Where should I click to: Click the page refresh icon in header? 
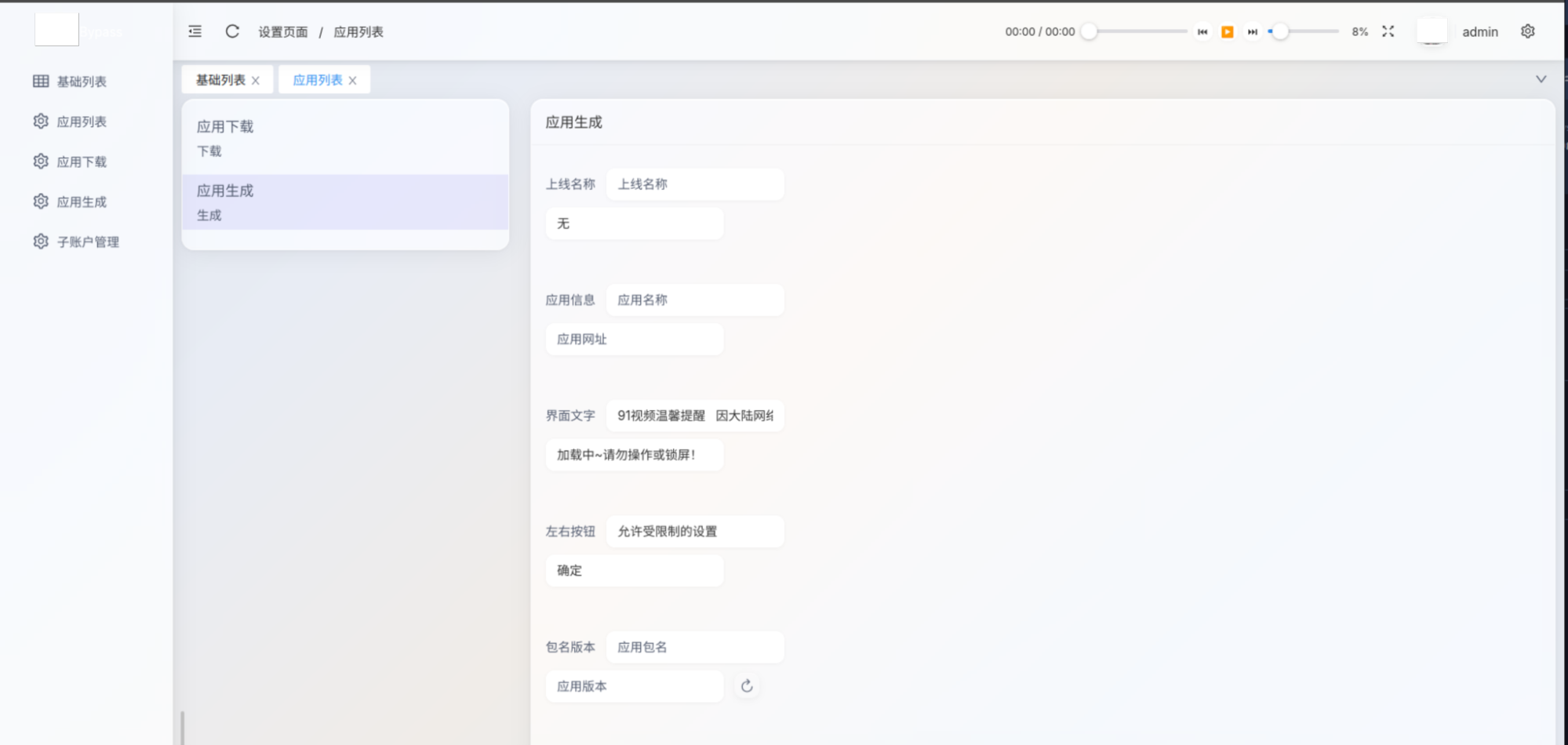point(232,31)
